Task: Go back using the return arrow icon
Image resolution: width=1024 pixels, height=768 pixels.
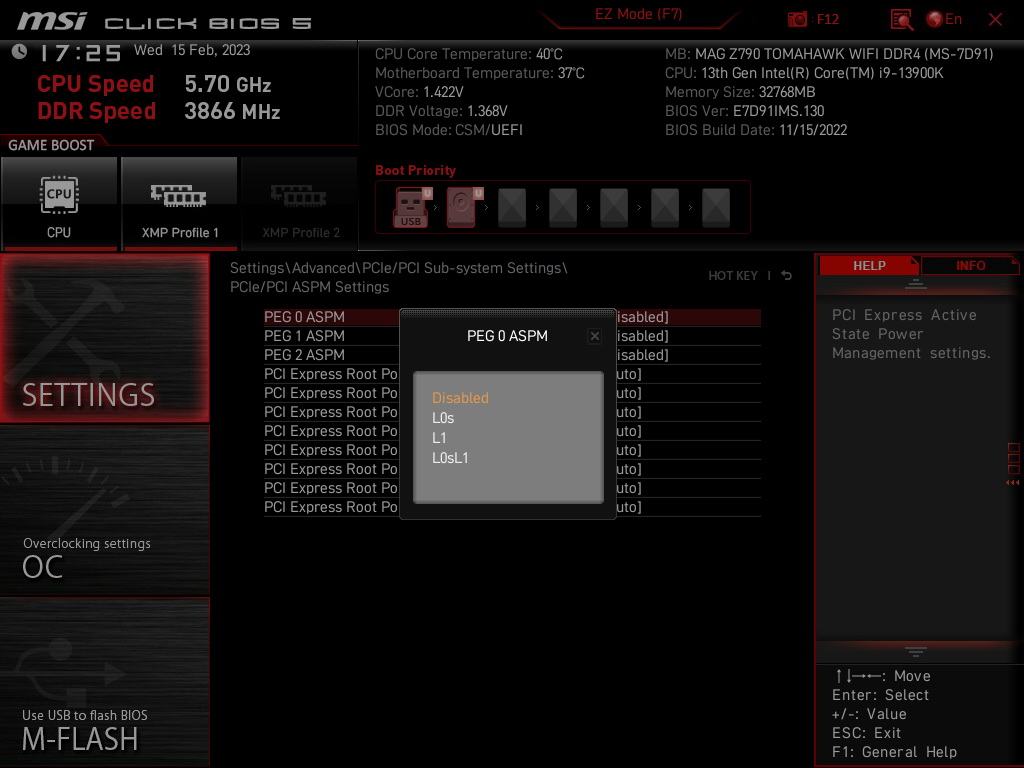Action: 786,276
